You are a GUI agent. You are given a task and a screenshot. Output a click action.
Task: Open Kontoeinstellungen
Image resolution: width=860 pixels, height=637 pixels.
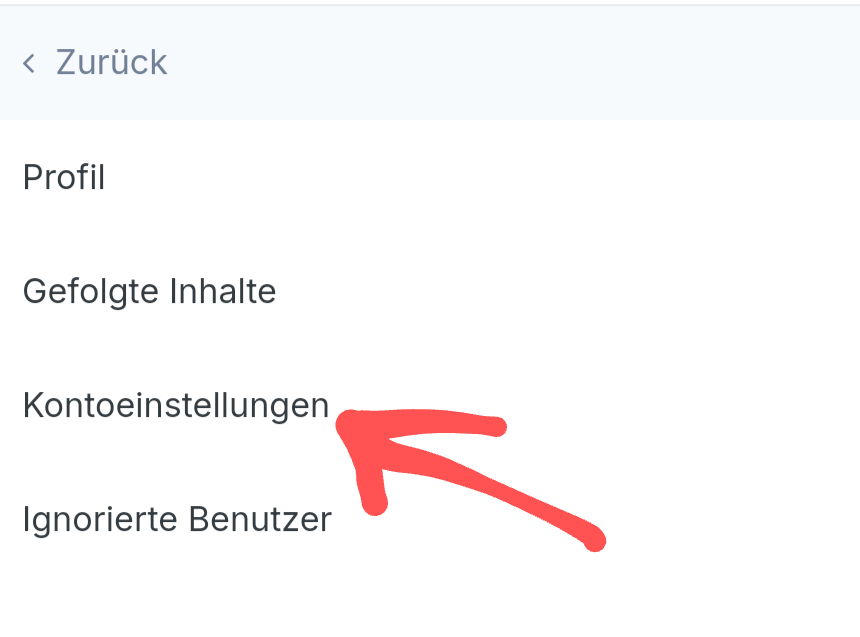176,406
